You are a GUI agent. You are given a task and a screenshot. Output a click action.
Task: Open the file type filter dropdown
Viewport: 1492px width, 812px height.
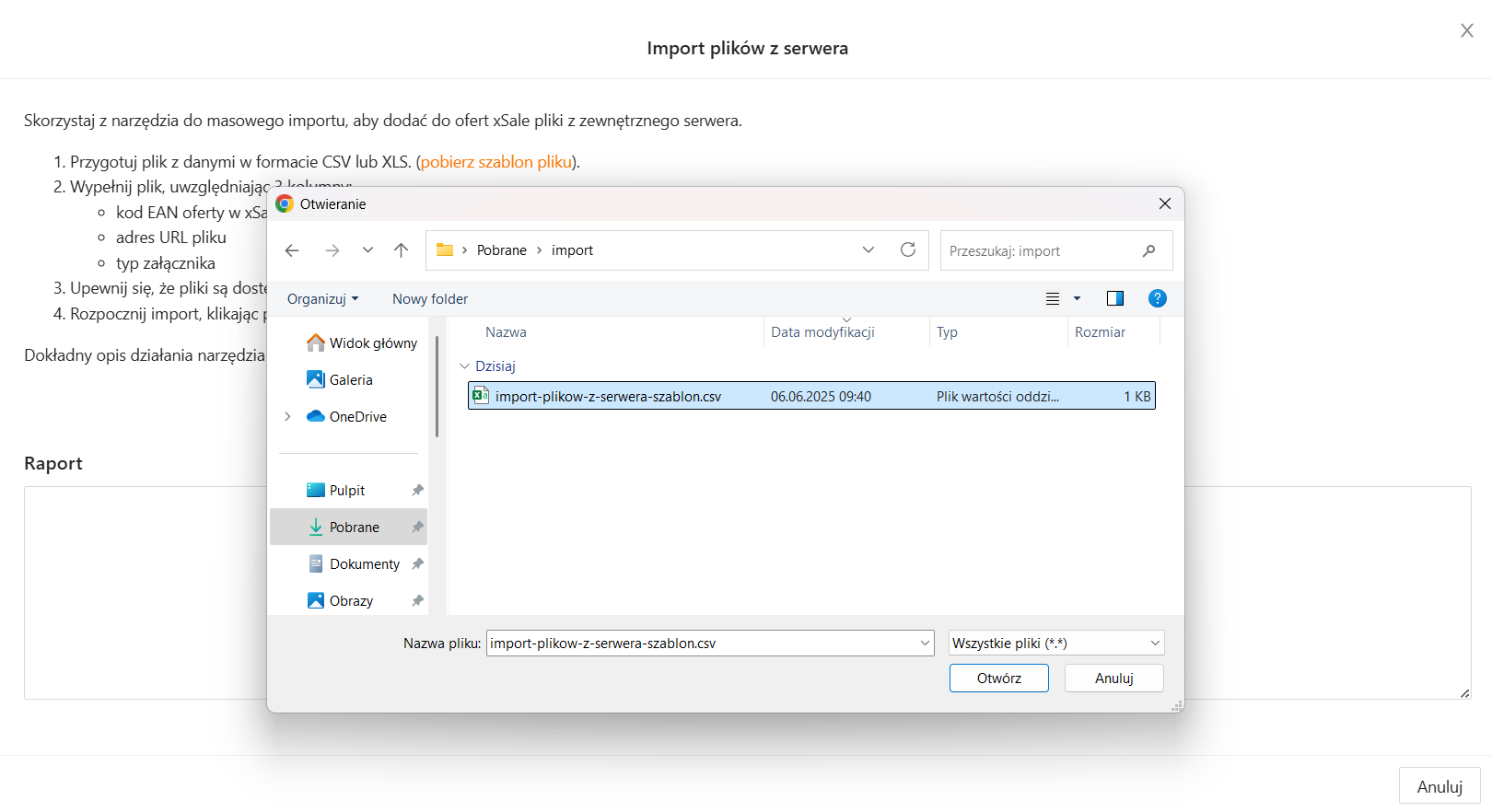tap(1055, 644)
